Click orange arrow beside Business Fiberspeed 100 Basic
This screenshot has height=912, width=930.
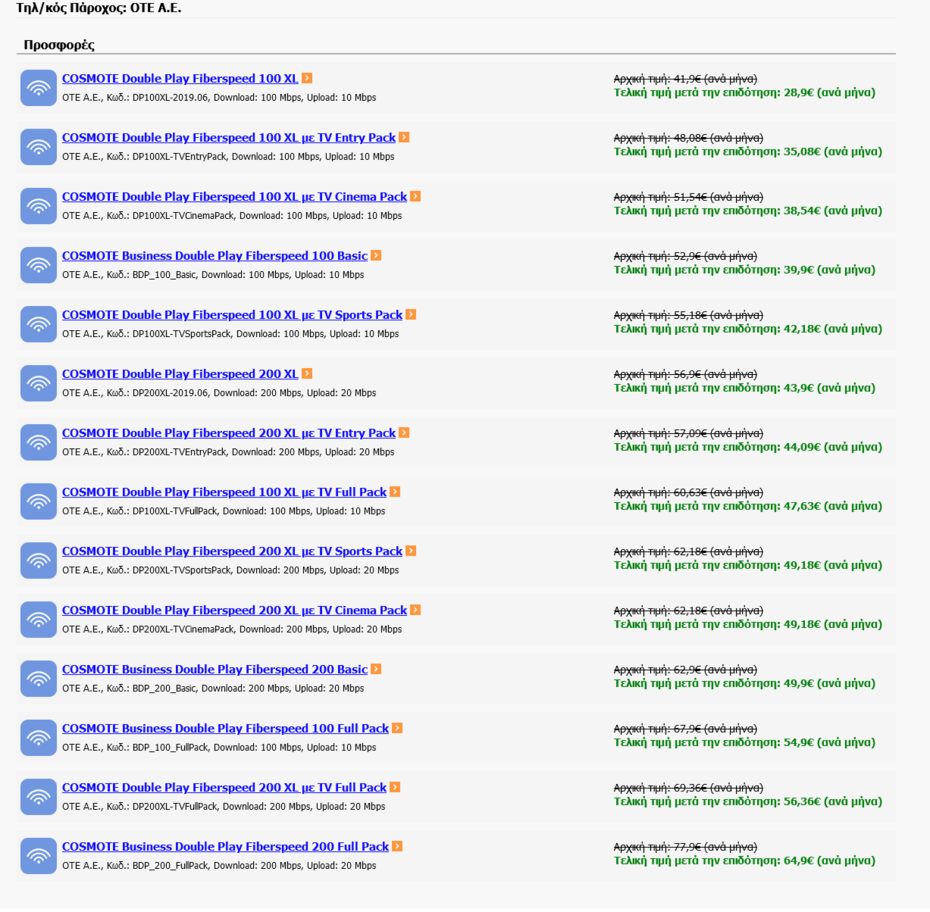click(x=376, y=256)
